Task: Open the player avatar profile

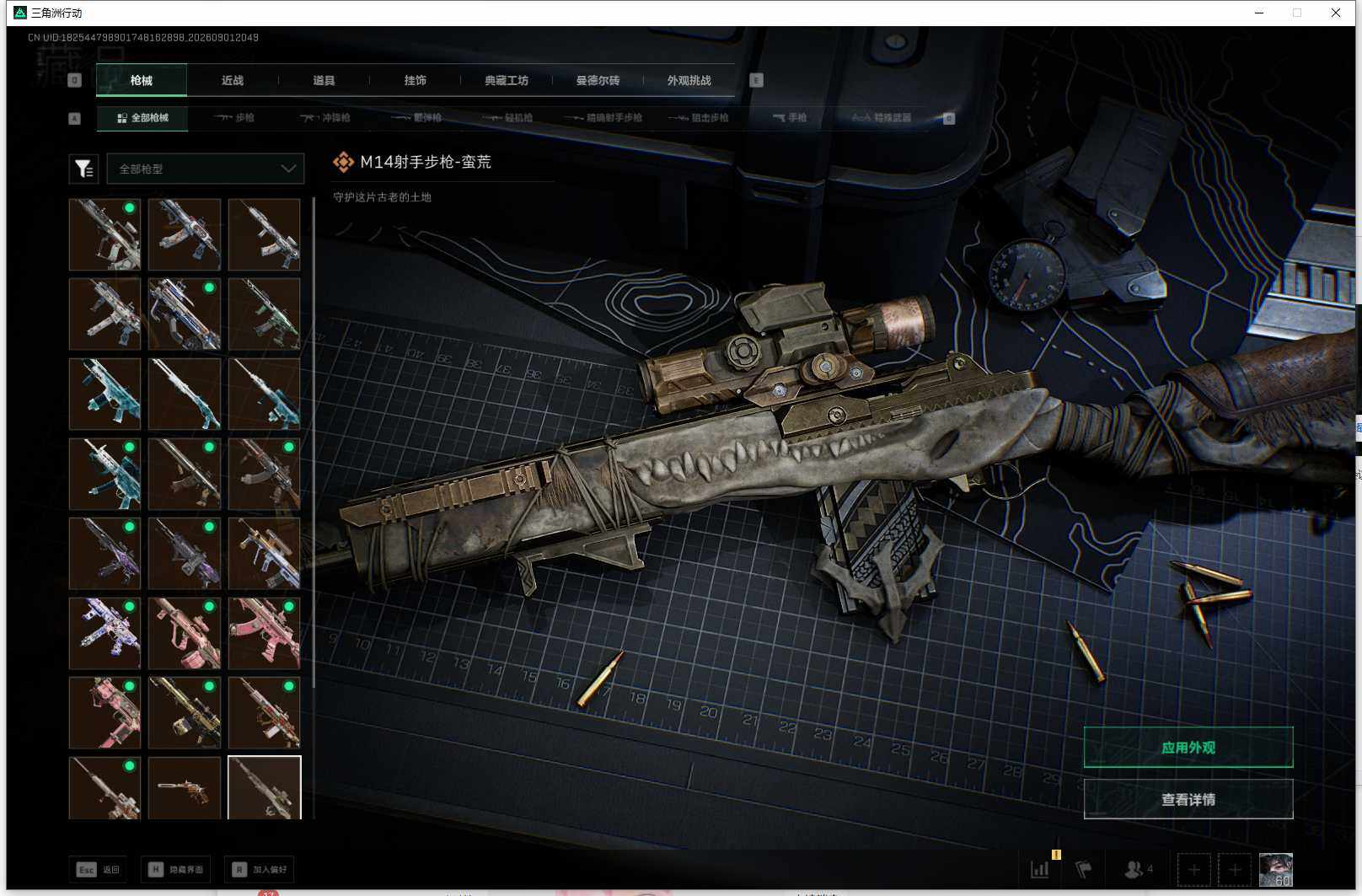Action: click(1276, 870)
